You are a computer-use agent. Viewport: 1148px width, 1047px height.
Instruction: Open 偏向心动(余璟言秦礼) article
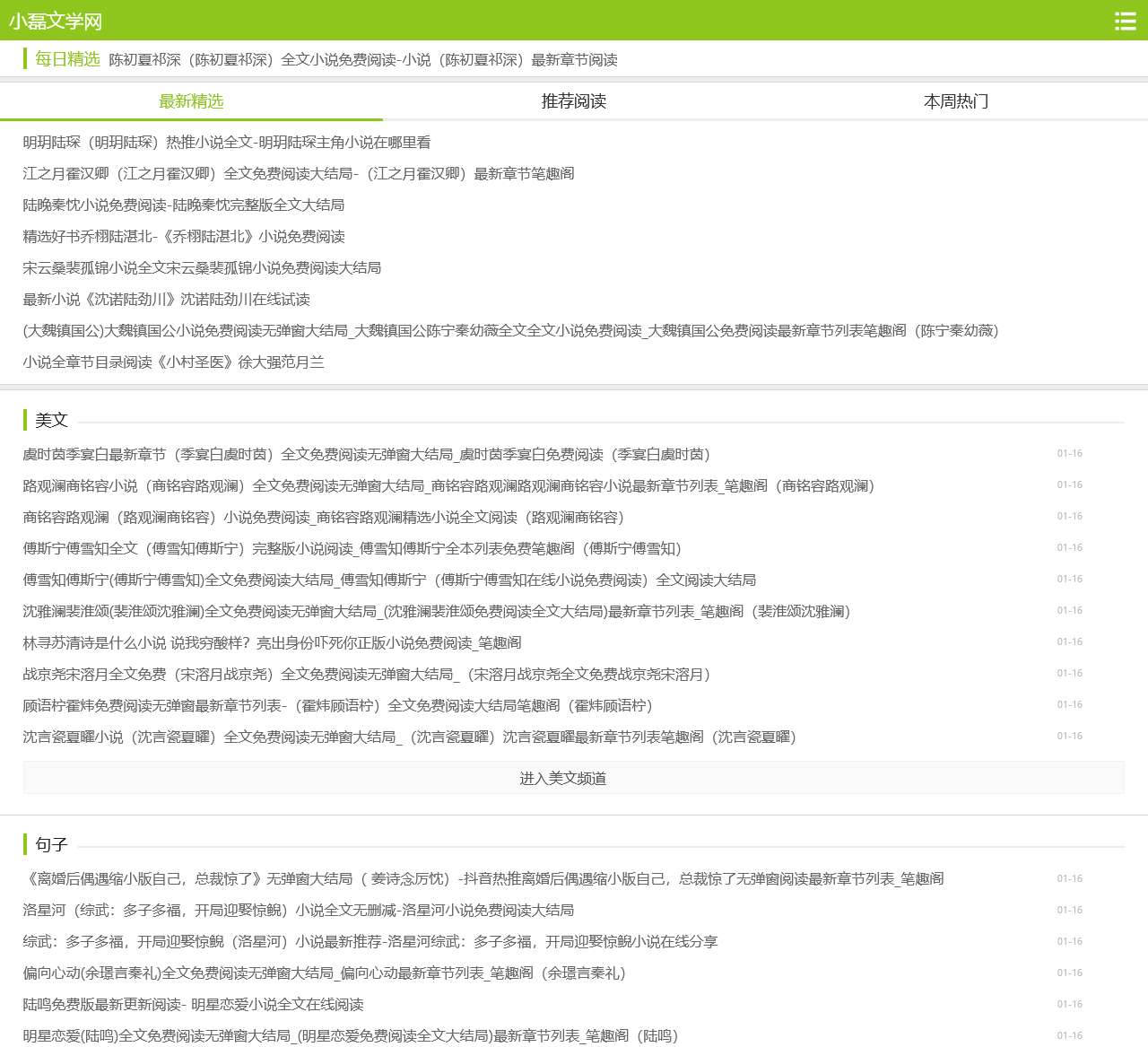coord(325,973)
